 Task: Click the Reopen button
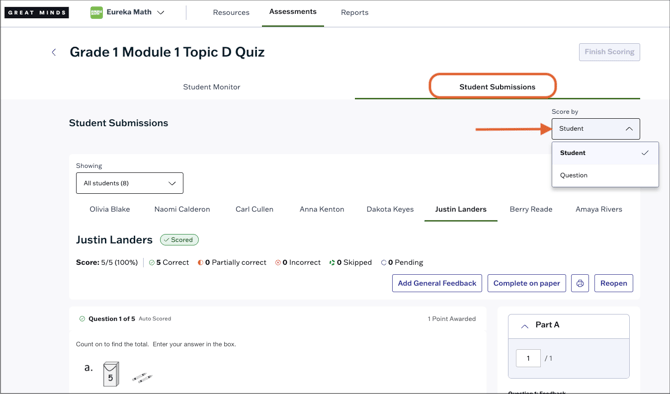click(x=614, y=283)
